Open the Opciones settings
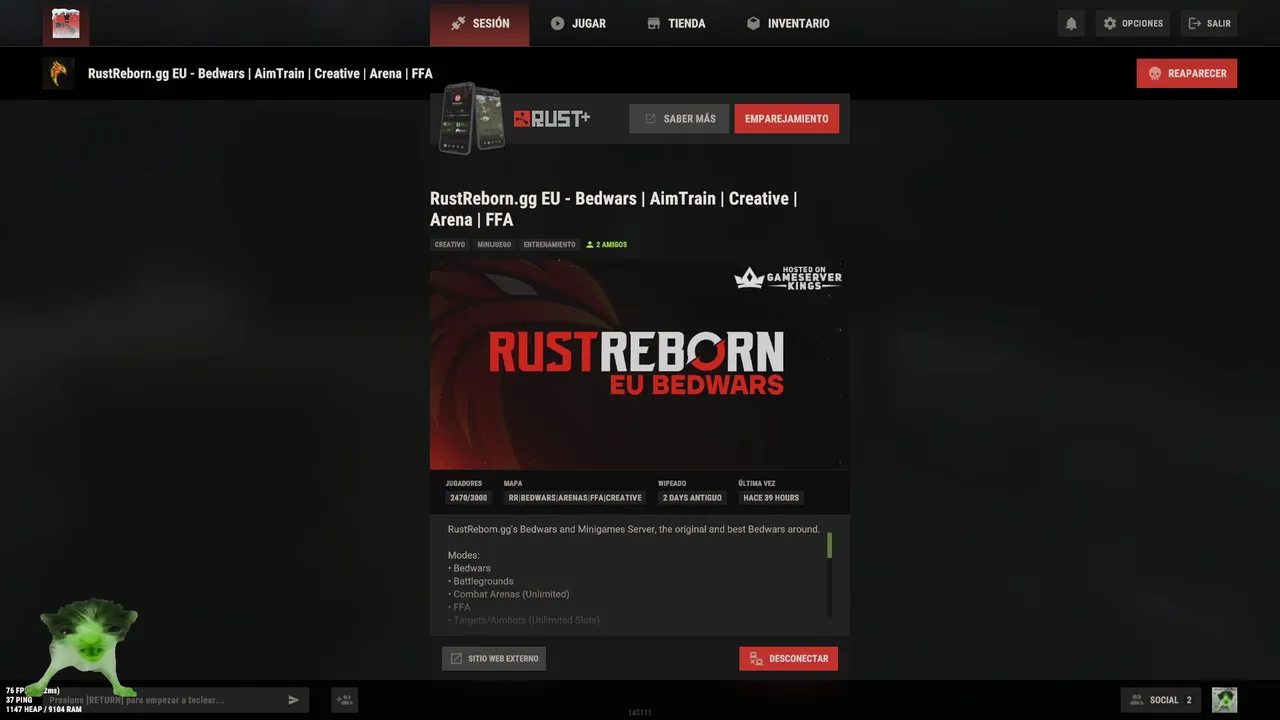 coord(1133,23)
